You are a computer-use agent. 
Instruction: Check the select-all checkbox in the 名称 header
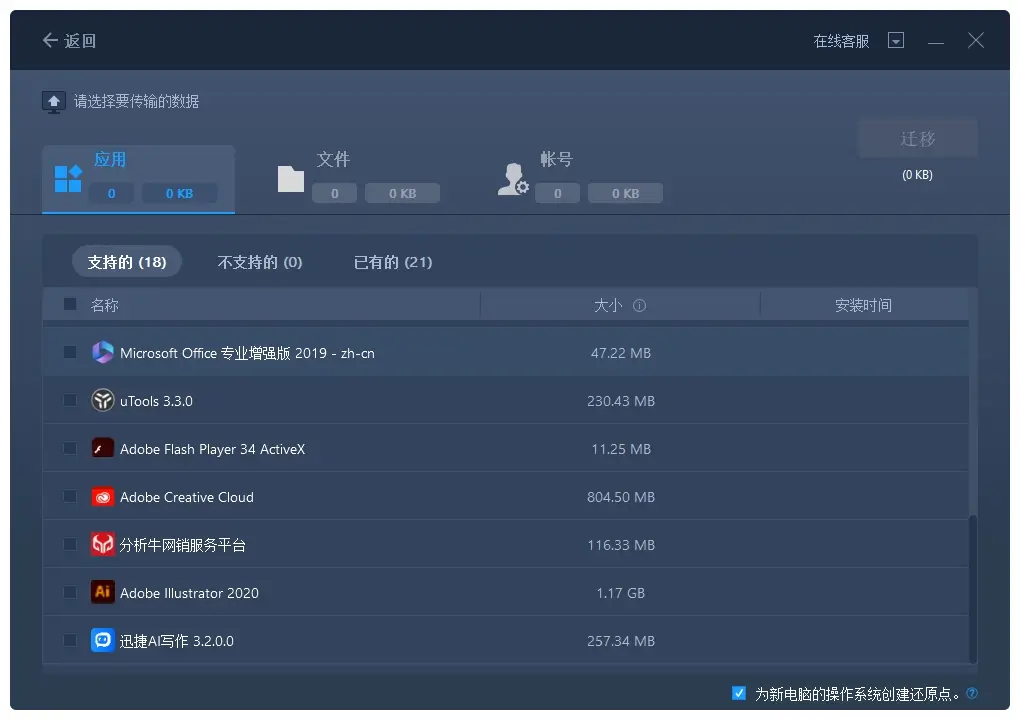tap(69, 304)
